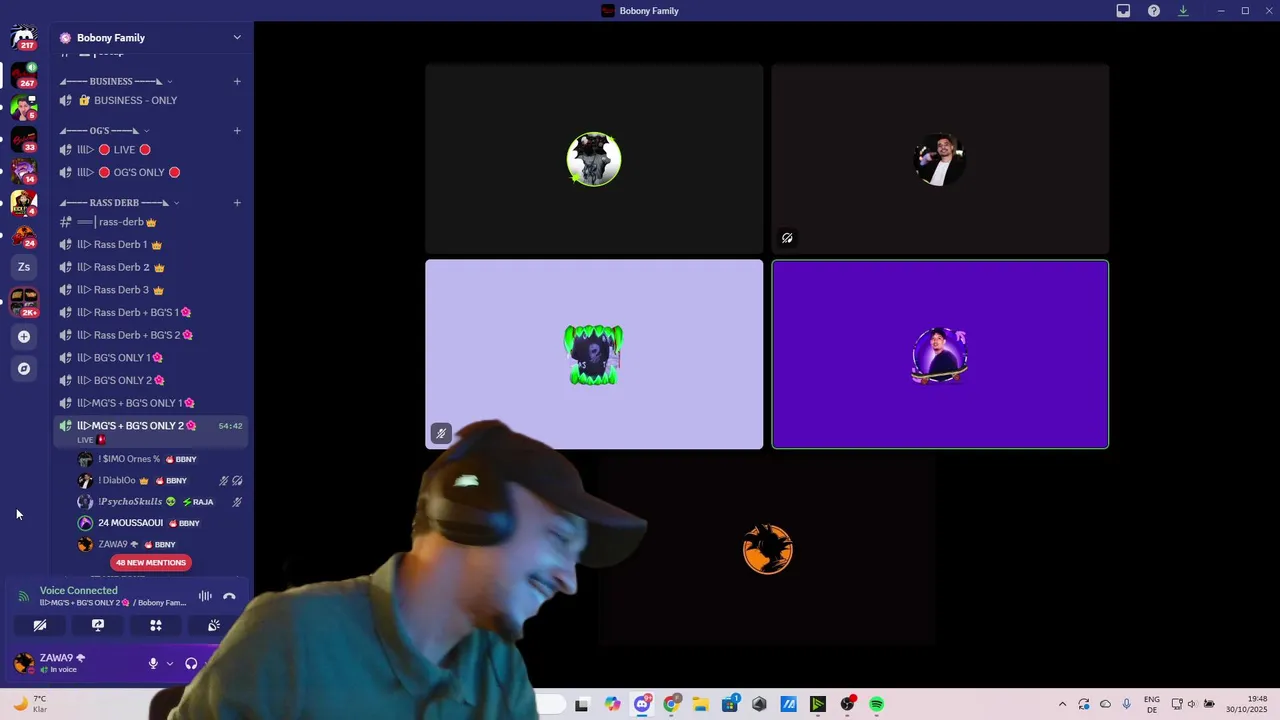Join Rass Derb + BG'S 2 channel
Image resolution: width=1280 pixels, height=720 pixels.
click(x=150, y=335)
